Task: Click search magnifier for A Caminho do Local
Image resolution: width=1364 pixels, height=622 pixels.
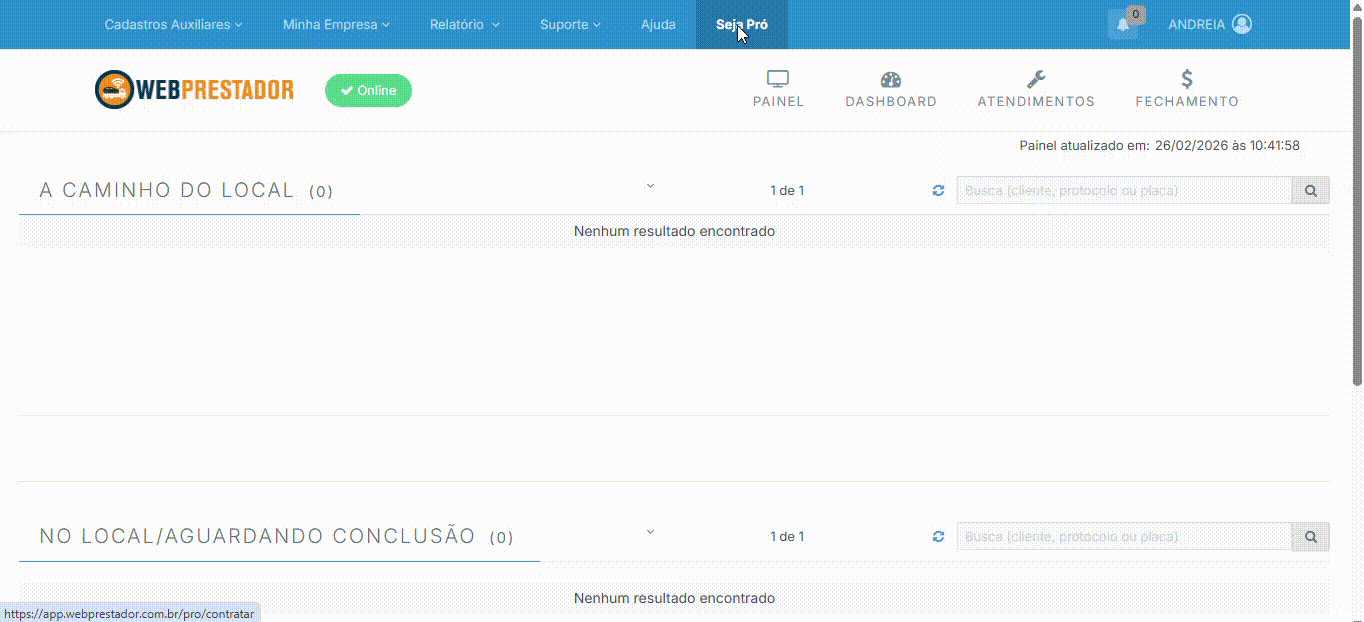Action: pyautogui.click(x=1310, y=190)
